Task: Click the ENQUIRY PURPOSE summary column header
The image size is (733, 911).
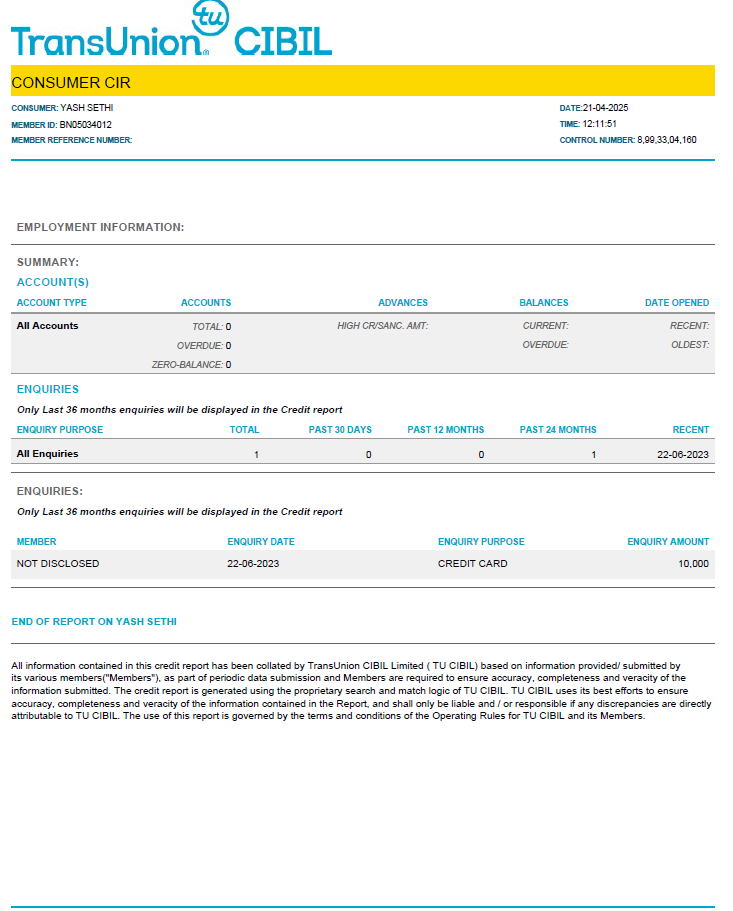Action: [60, 430]
